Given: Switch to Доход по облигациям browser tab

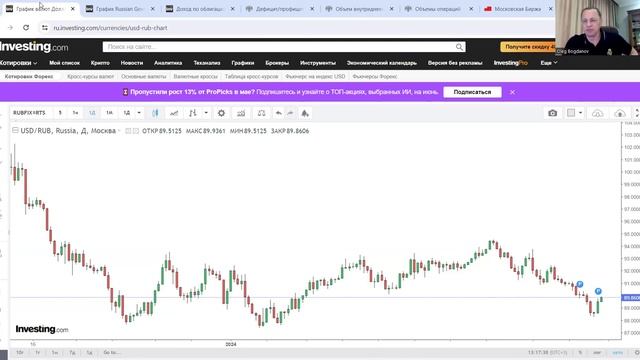Looking at the screenshot, I should pyautogui.click(x=199, y=9).
